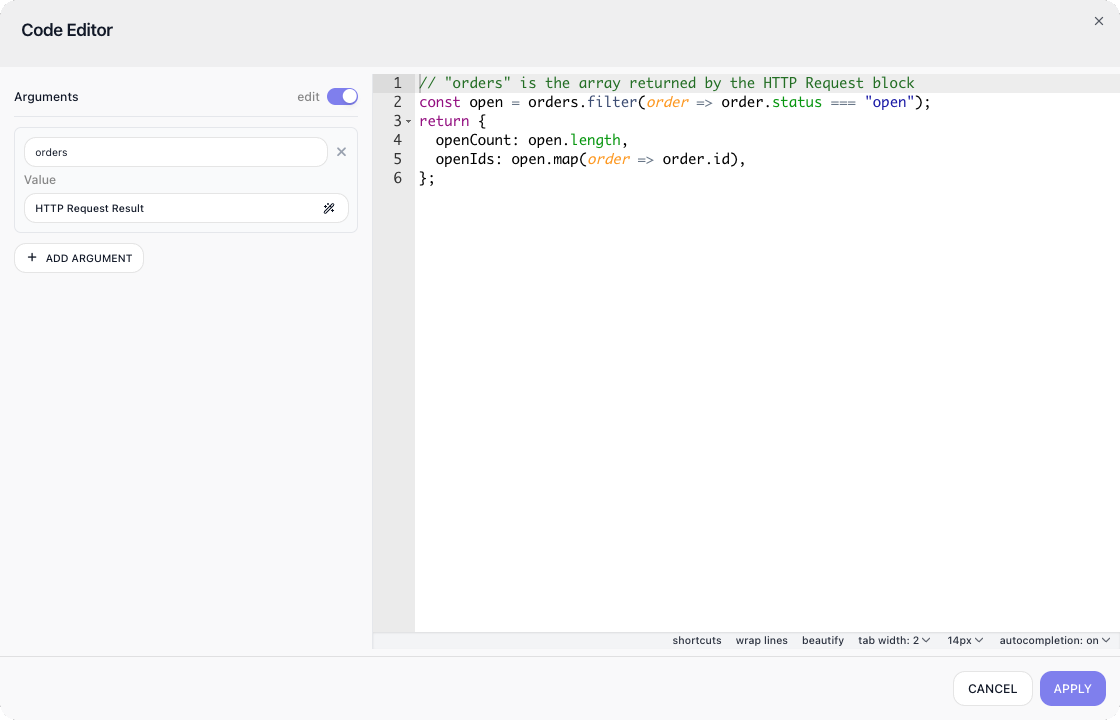Image resolution: width=1120 pixels, height=720 pixels.
Task: Remove the orders argument
Action: (341, 152)
